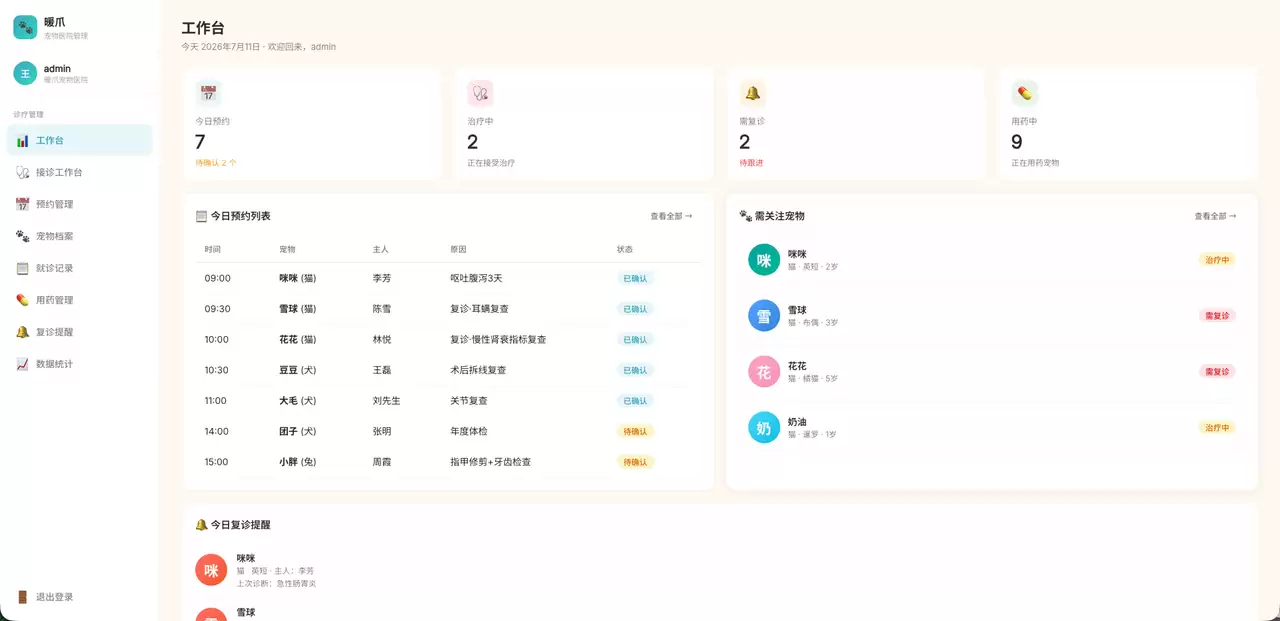Select the 09:00 咪咪 appointment row
This screenshot has width=1280, height=621.
point(447,278)
